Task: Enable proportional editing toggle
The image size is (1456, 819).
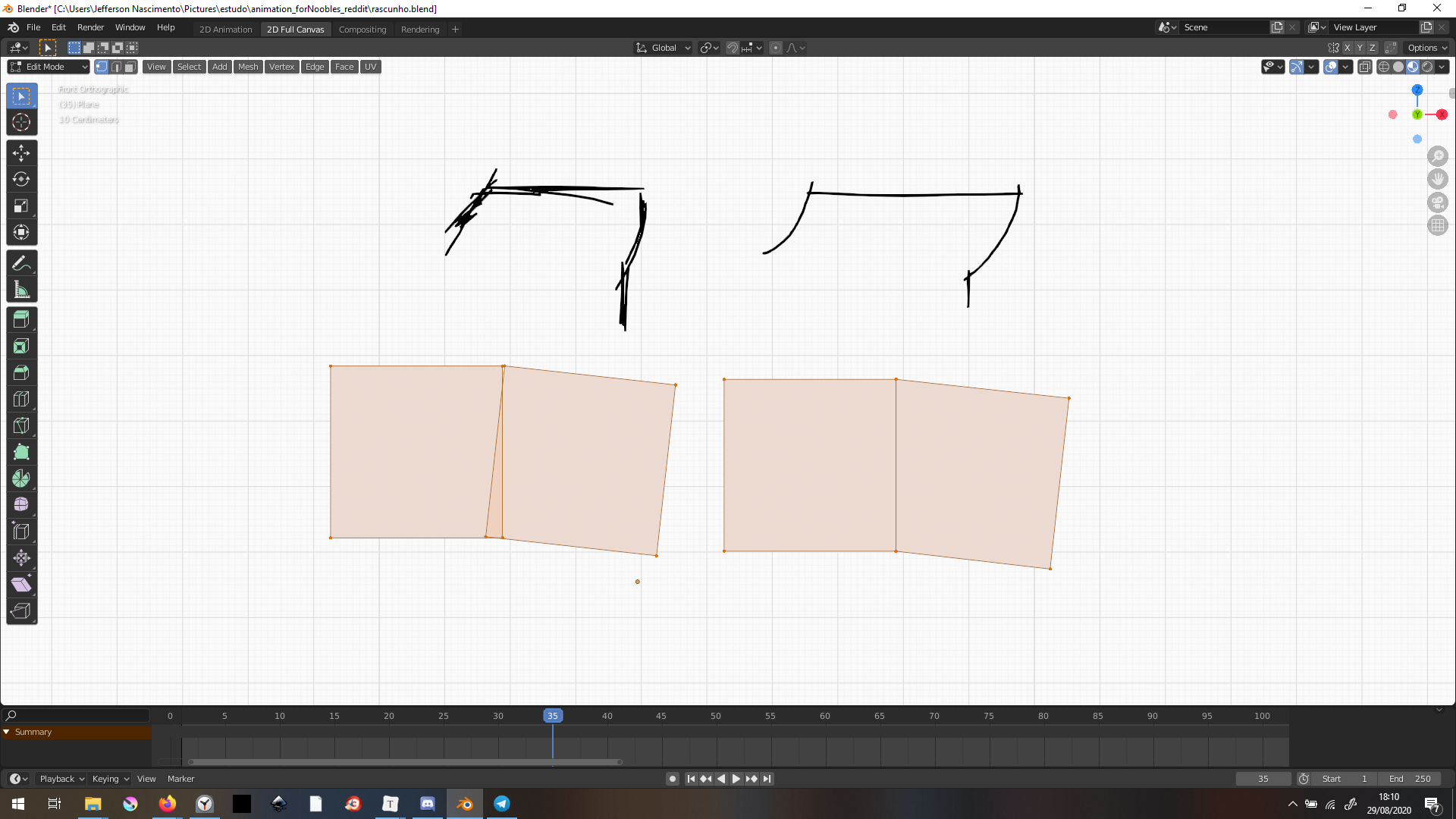Action: click(x=775, y=48)
